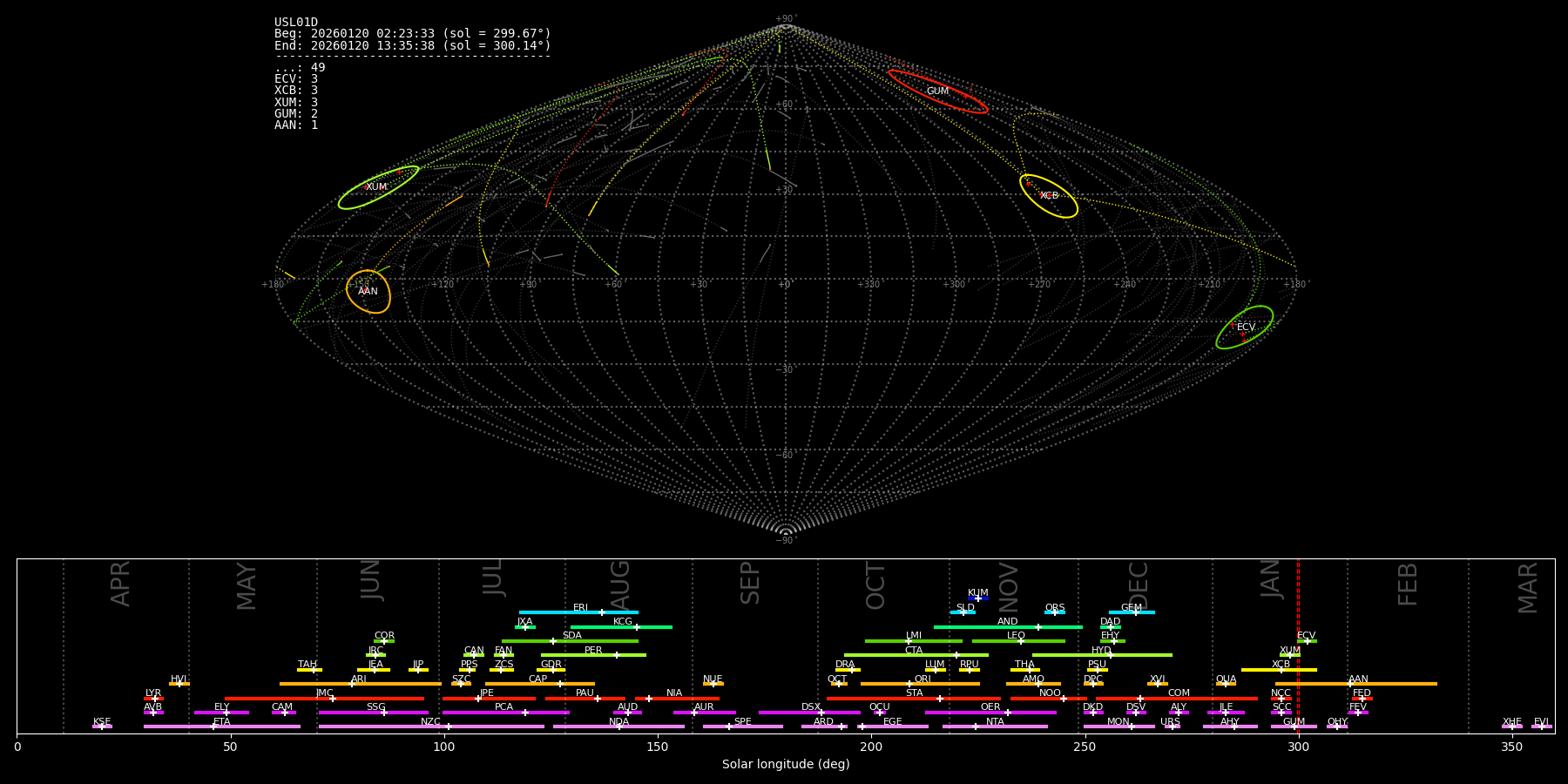
Task: Click the XHE shower bar near March
Action: [1512, 727]
